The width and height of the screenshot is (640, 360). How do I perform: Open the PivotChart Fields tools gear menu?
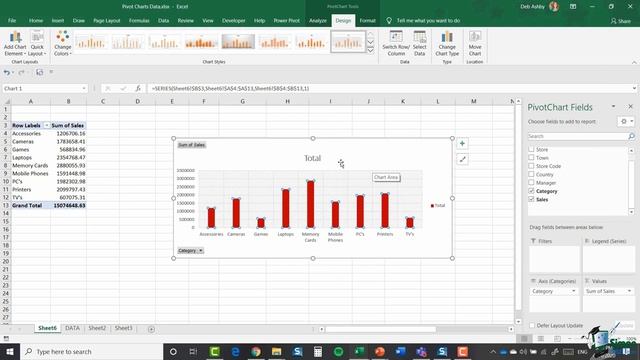[x=626, y=121]
